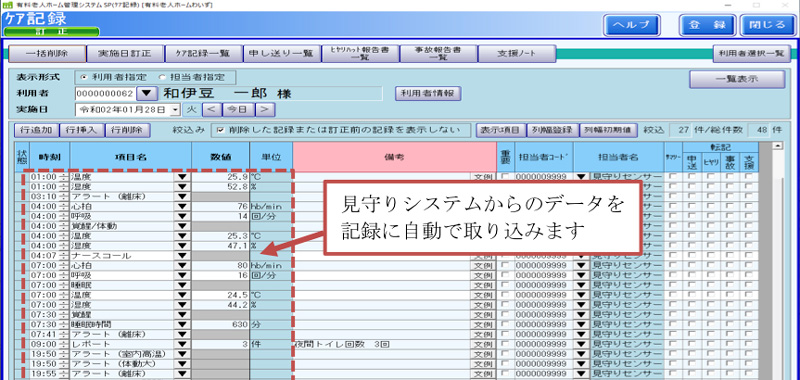Open item dropdown in 04:07 ナースコール row
Screen dimensions: 800x380
click(183, 256)
